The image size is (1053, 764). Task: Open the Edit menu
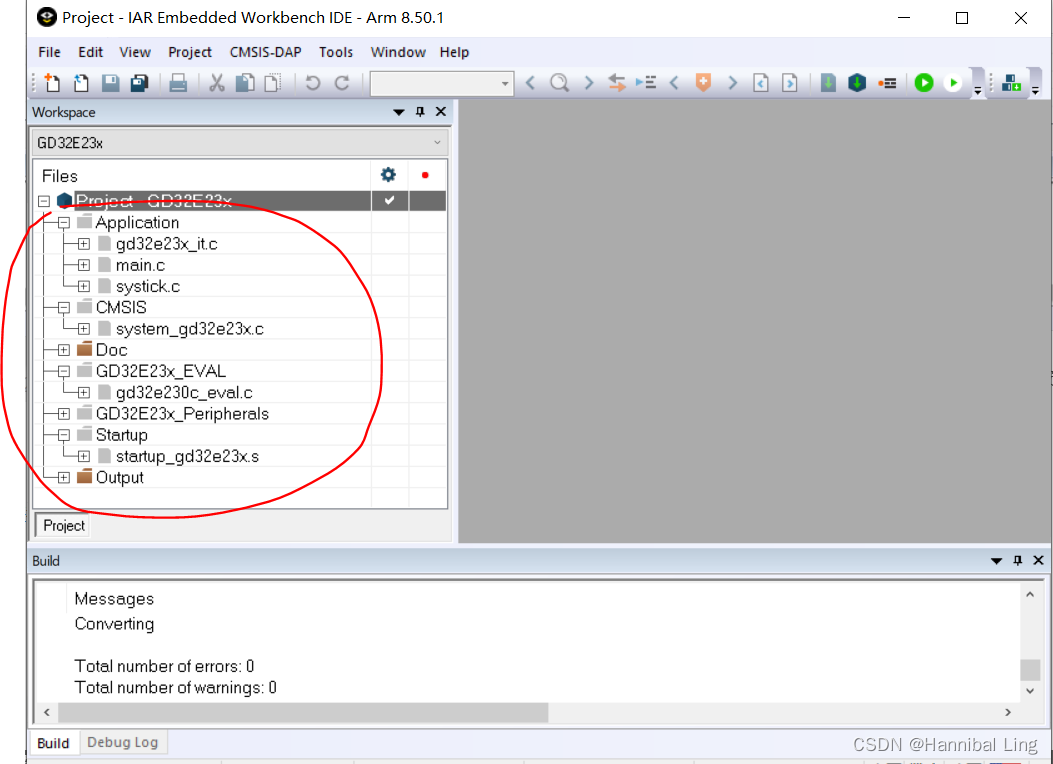click(91, 52)
